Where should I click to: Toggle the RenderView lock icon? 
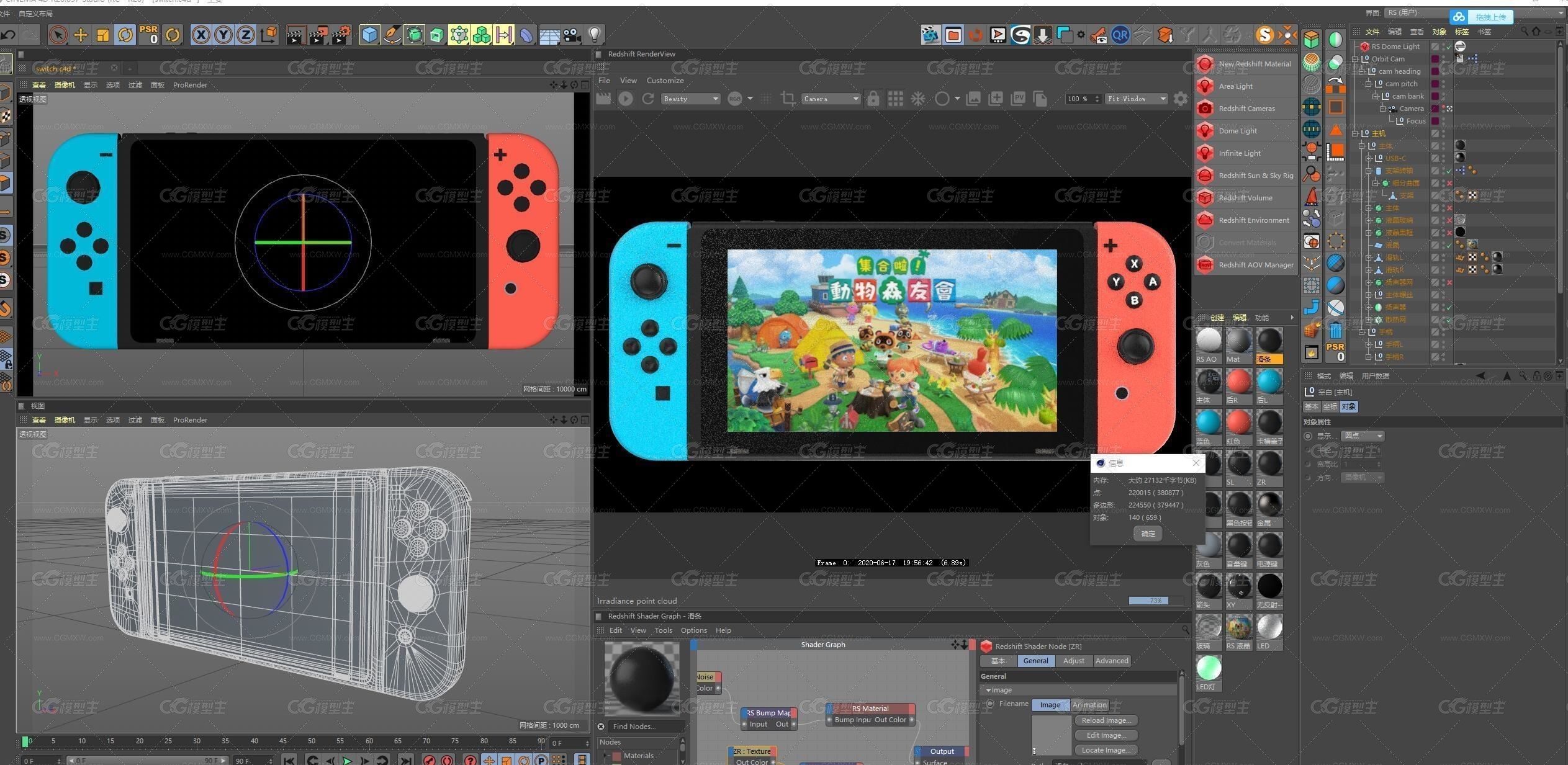[x=873, y=99]
